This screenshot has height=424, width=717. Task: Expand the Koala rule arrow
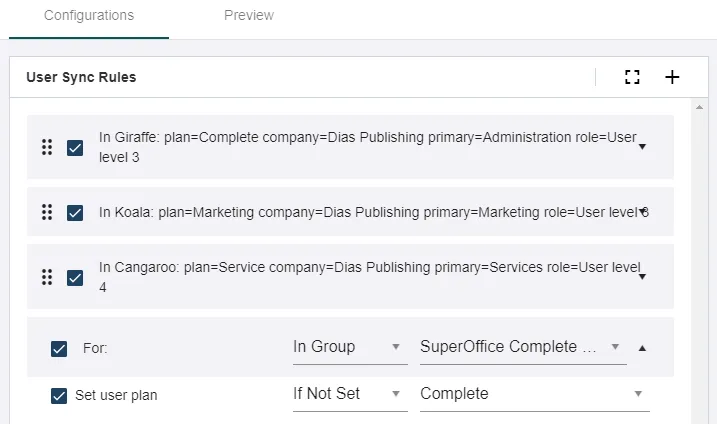pos(642,212)
